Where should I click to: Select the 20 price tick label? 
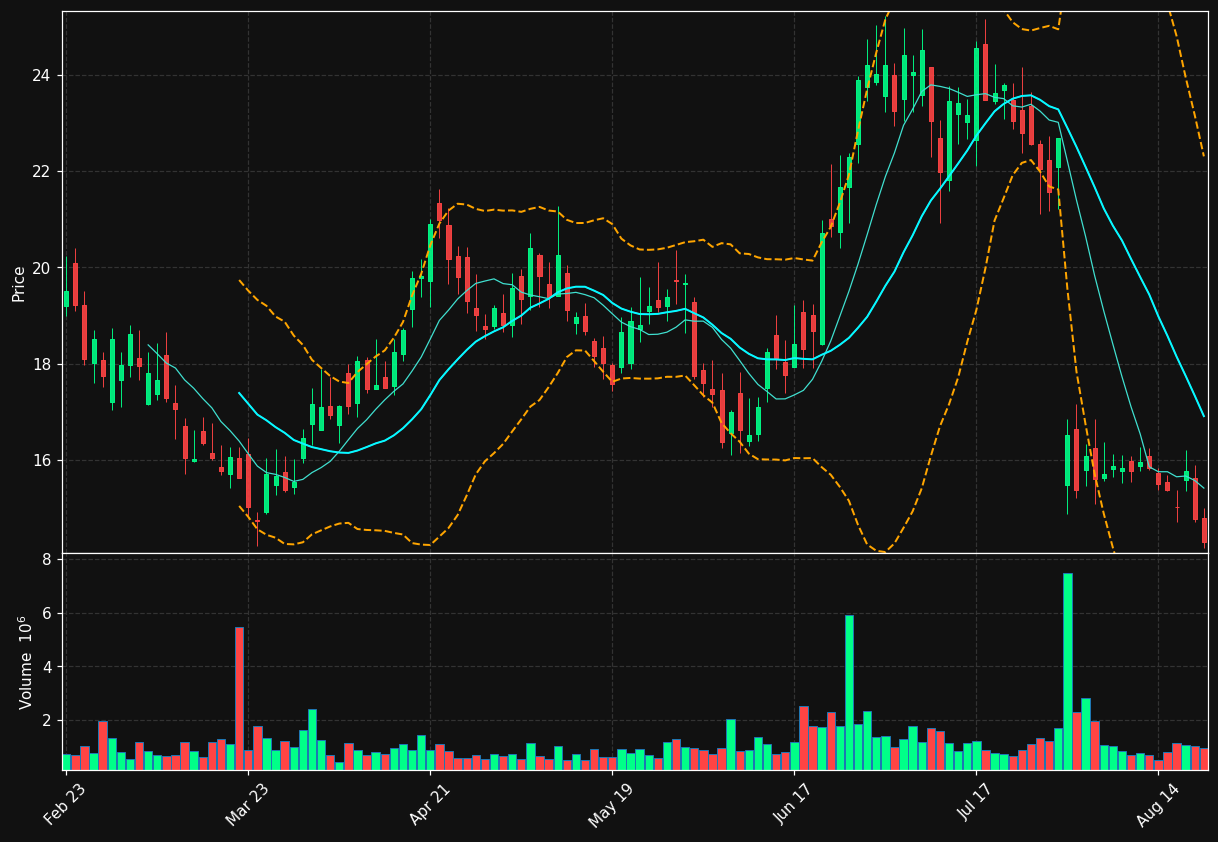pyautogui.click(x=41, y=268)
